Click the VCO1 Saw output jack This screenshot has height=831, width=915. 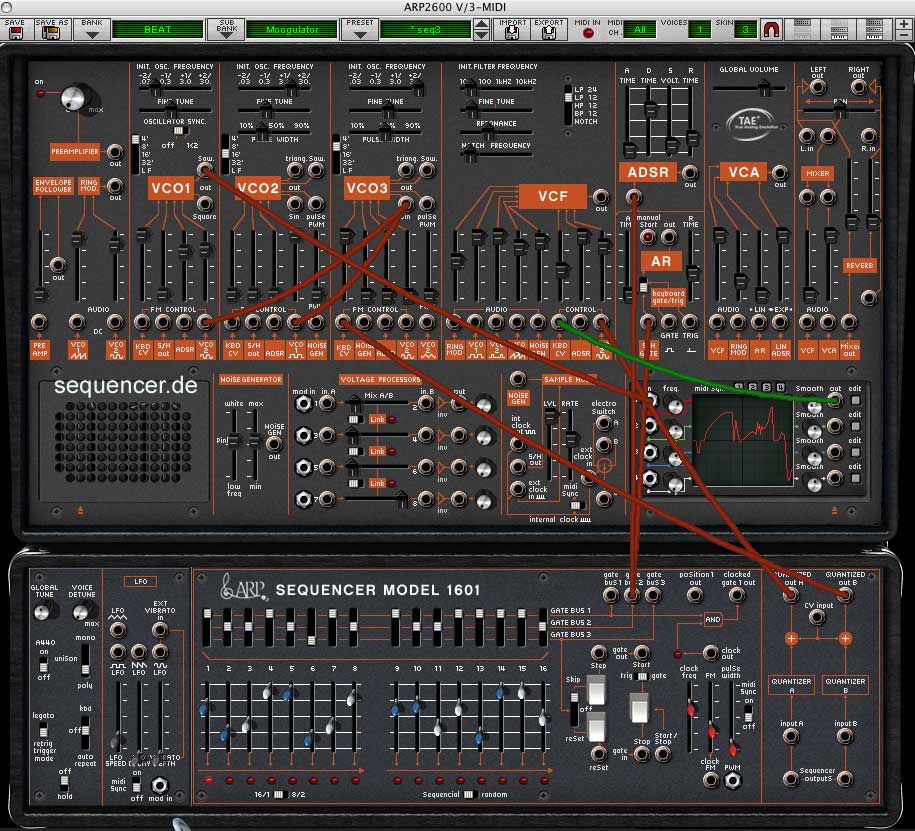click(x=205, y=170)
